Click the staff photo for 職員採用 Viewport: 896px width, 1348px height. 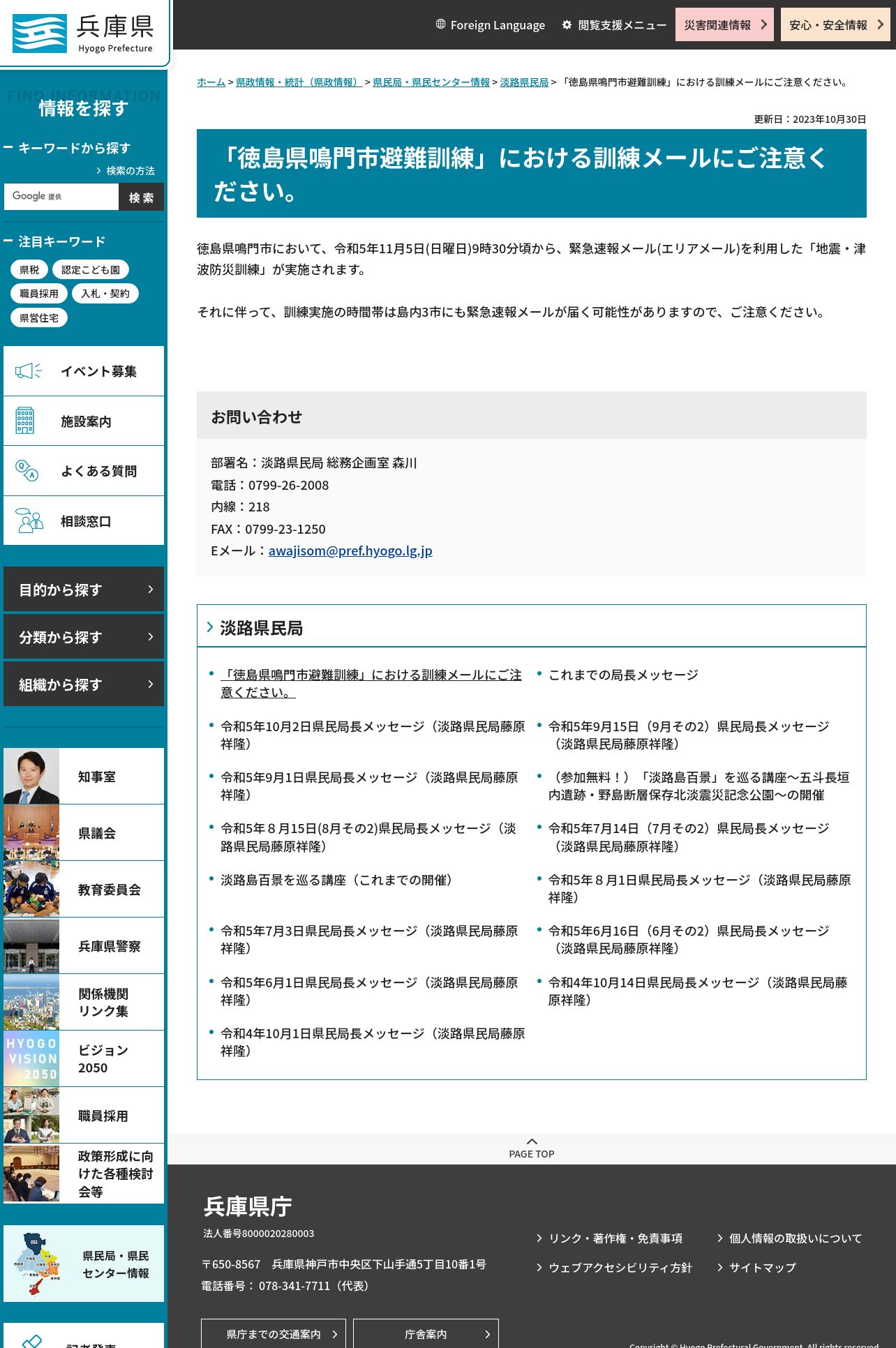pyautogui.click(x=31, y=1116)
